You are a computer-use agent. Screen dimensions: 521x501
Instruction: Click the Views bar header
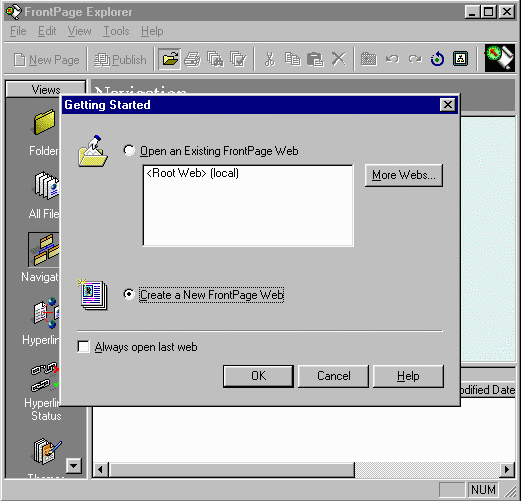(x=46, y=89)
